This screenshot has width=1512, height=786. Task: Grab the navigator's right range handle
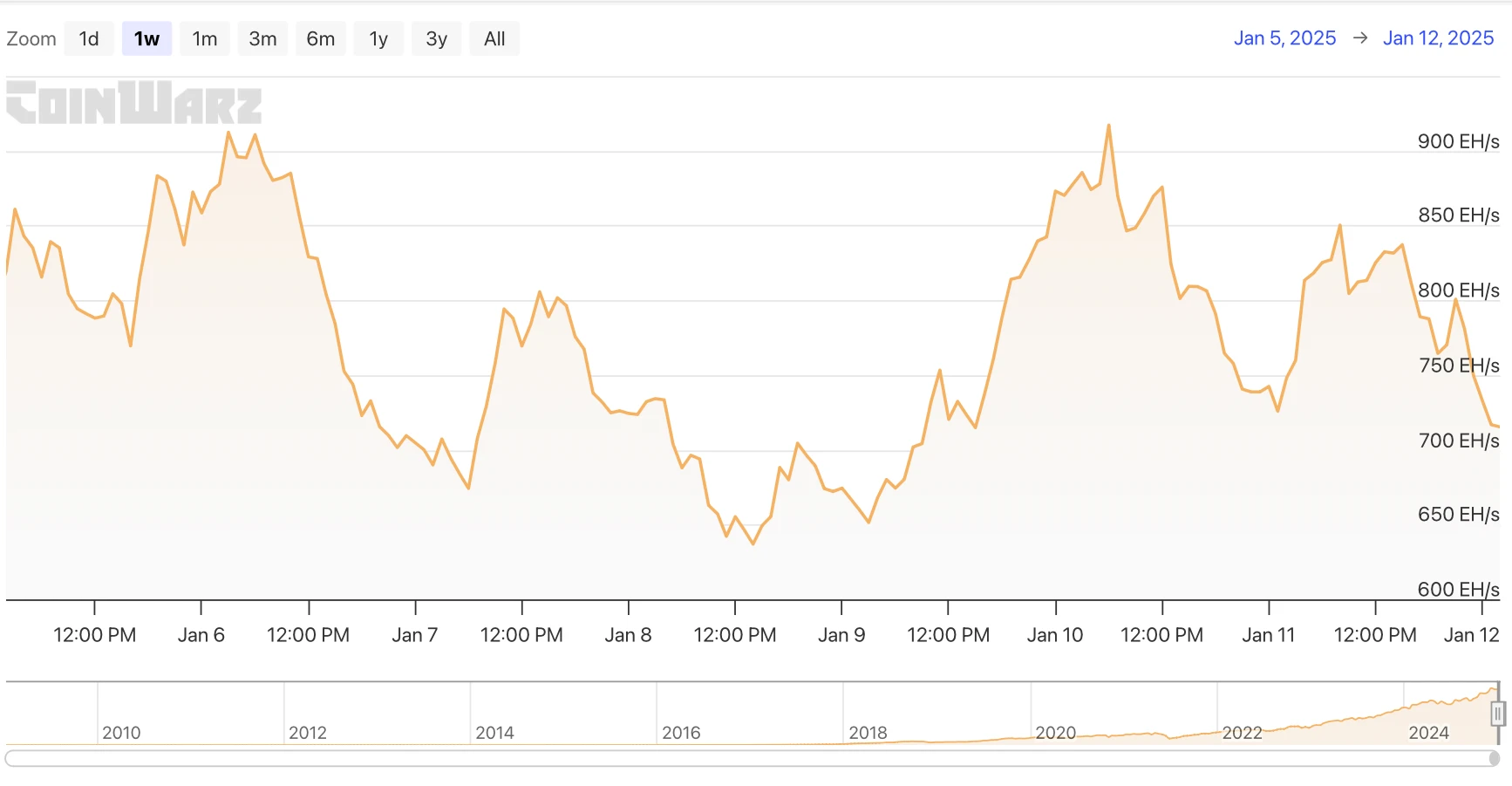pyautogui.click(x=1497, y=714)
